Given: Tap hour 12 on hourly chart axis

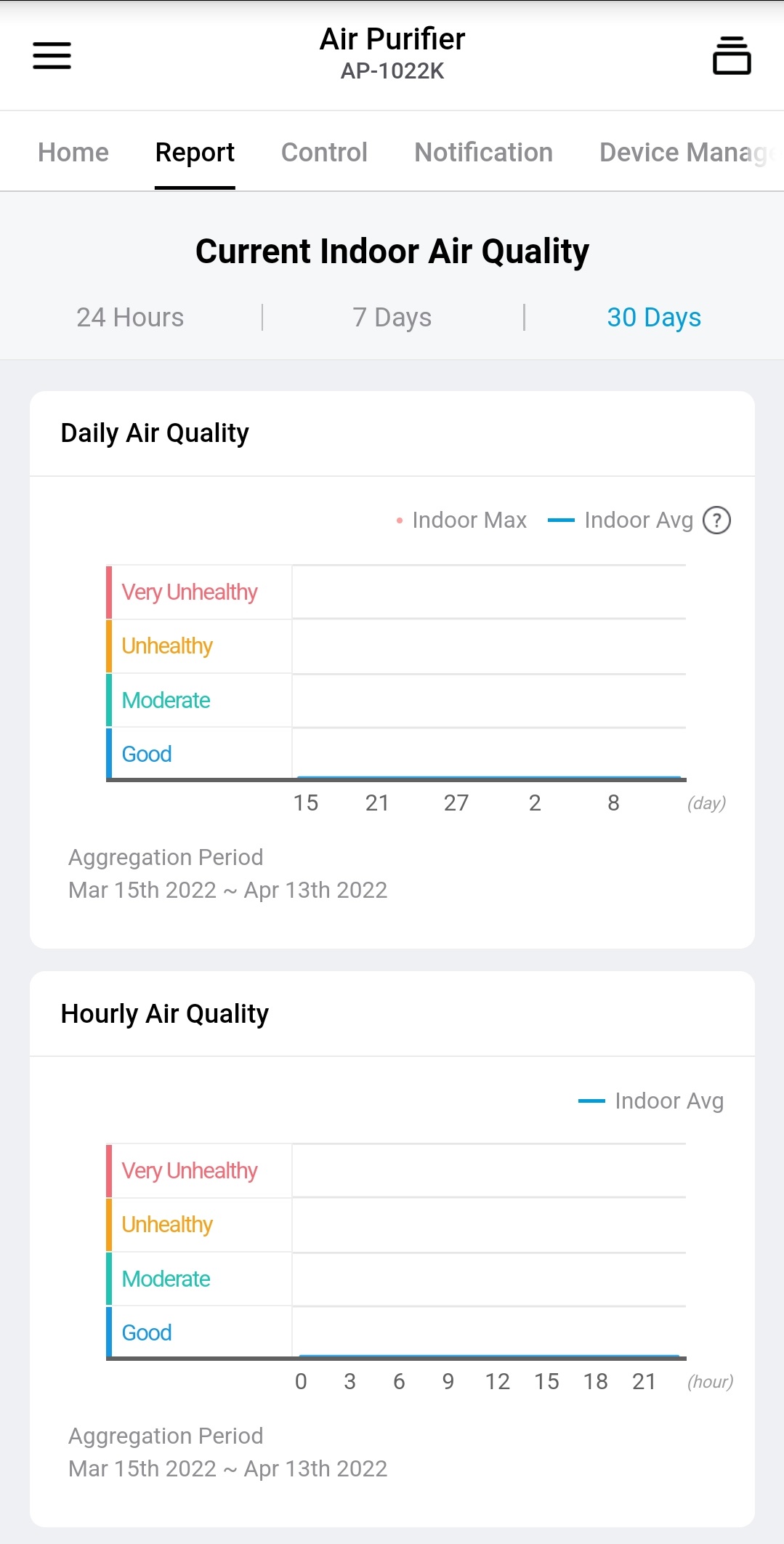Looking at the screenshot, I should [498, 1382].
